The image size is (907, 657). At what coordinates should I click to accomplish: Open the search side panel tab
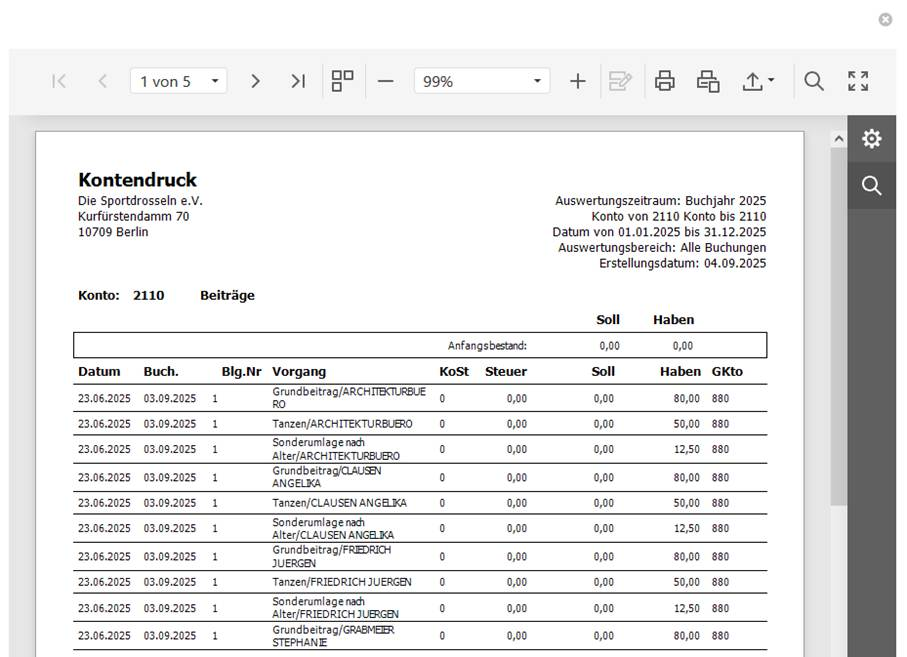(872, 186)
